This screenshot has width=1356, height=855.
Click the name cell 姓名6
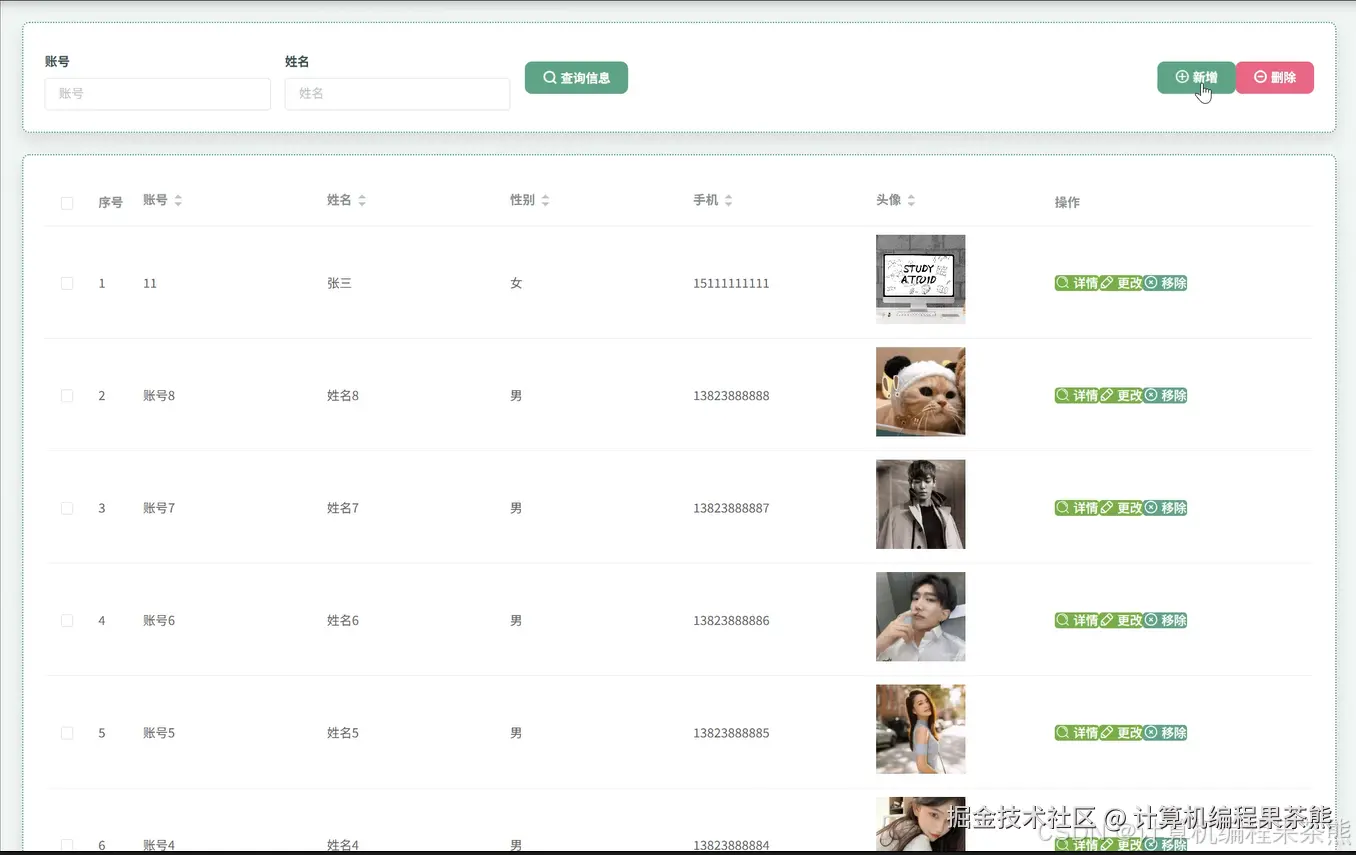(x=343, y=621)
